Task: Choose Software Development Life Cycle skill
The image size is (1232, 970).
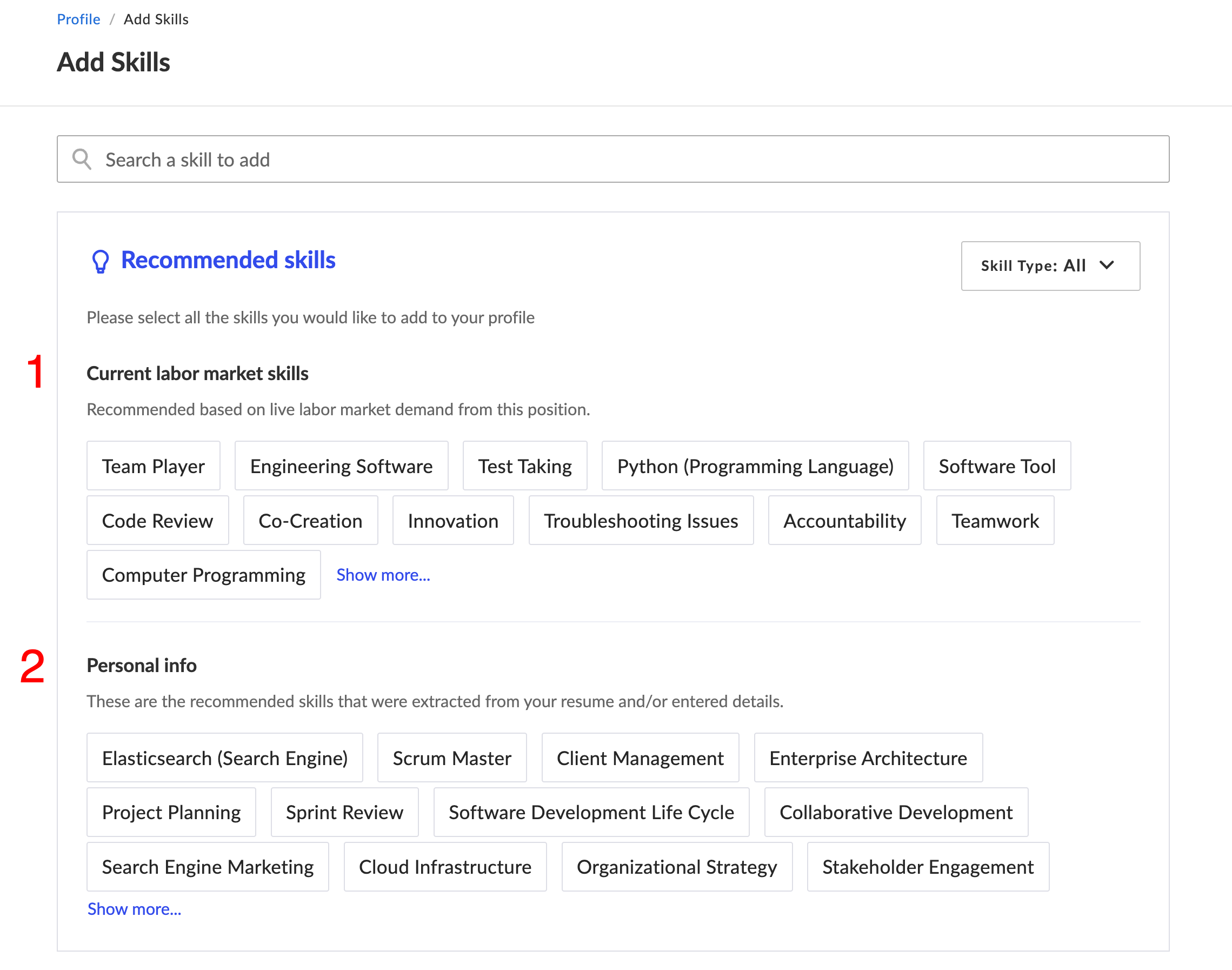Action: (x=591, y=812)
